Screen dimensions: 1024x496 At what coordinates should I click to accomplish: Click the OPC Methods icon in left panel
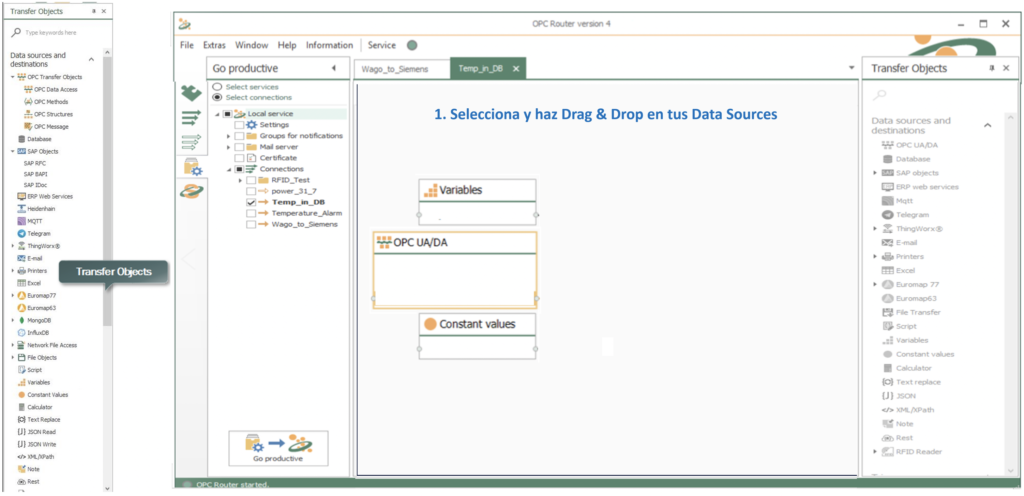[28, 102]
